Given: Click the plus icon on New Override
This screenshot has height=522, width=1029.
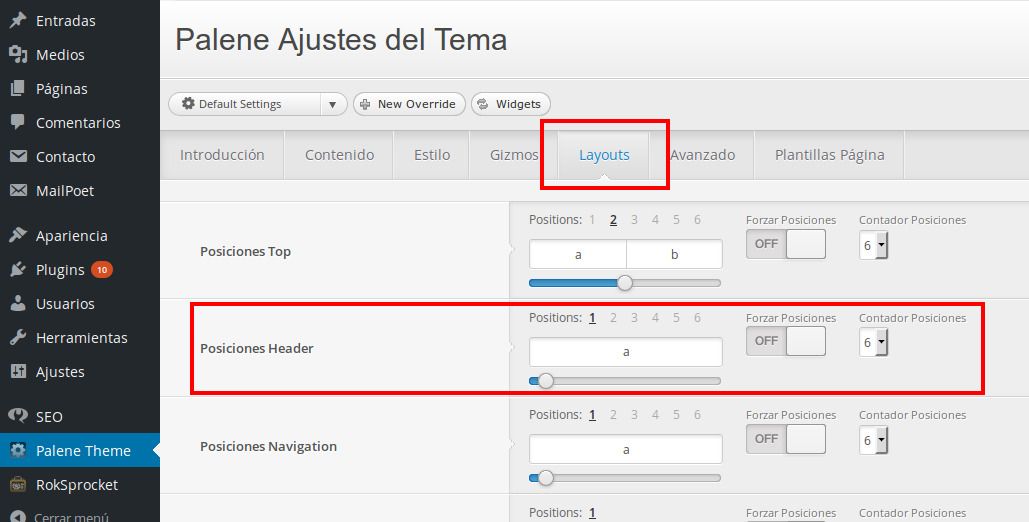Looking at the screenshot, I should click(x=366, y=104).
